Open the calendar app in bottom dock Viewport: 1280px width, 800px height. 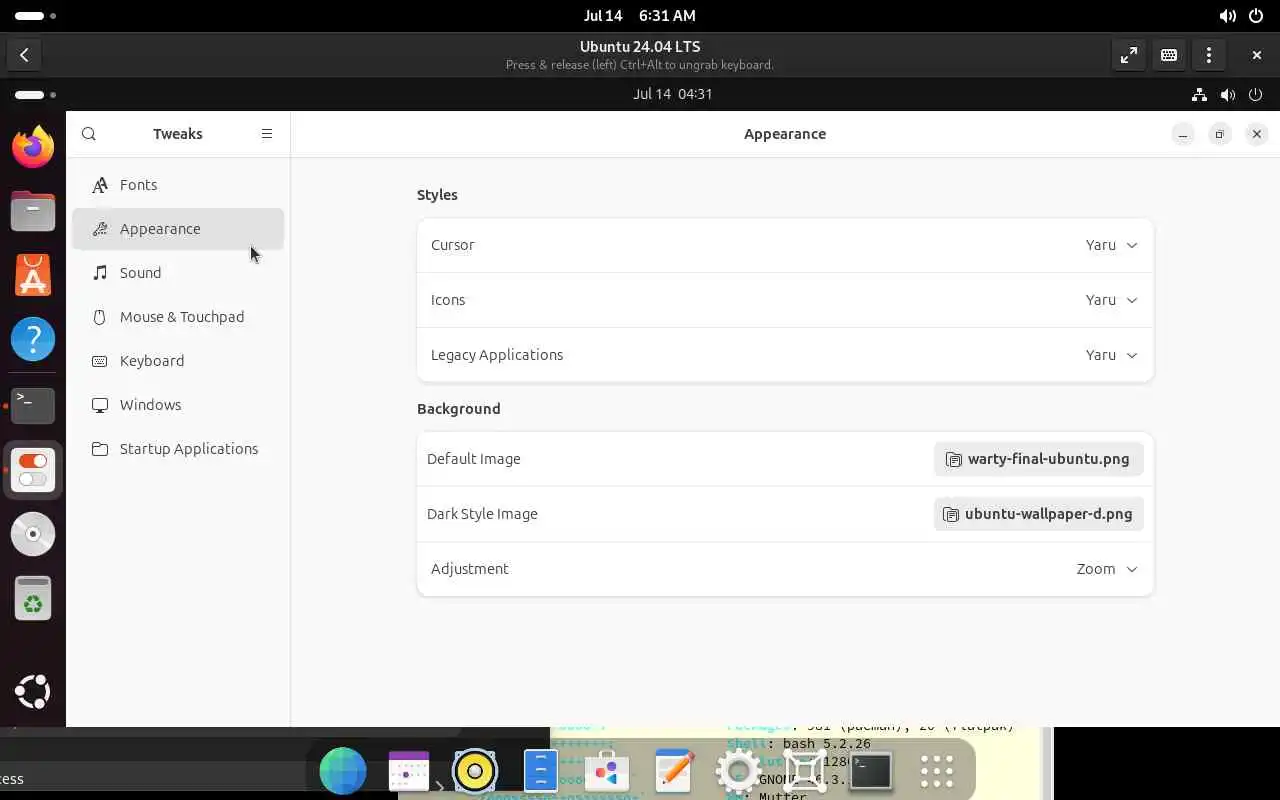tap(409, 771)
